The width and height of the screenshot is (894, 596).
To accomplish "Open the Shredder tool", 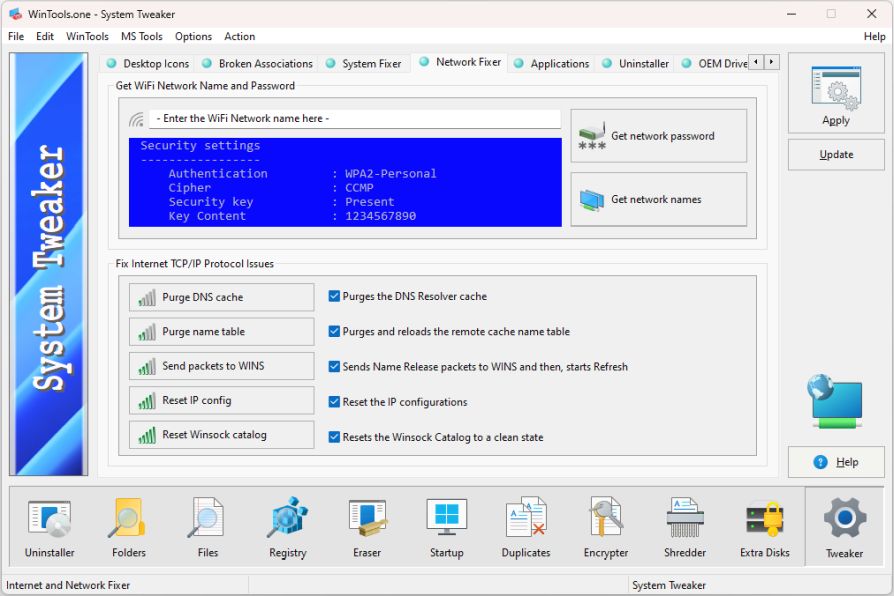I will click(x=685, y=528).
